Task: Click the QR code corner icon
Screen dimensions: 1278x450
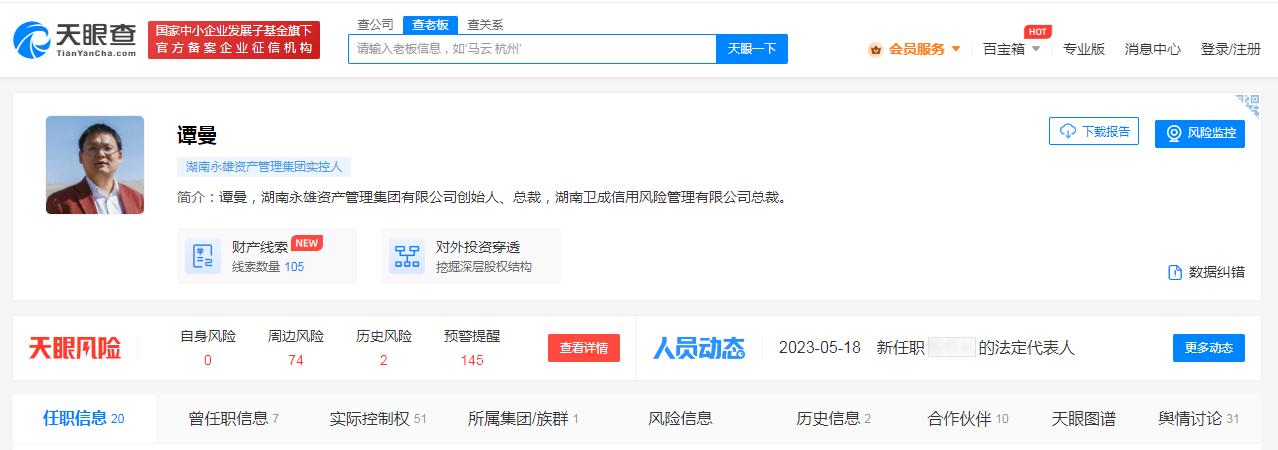Action: pyautogui.click(x=1248, y=105)
